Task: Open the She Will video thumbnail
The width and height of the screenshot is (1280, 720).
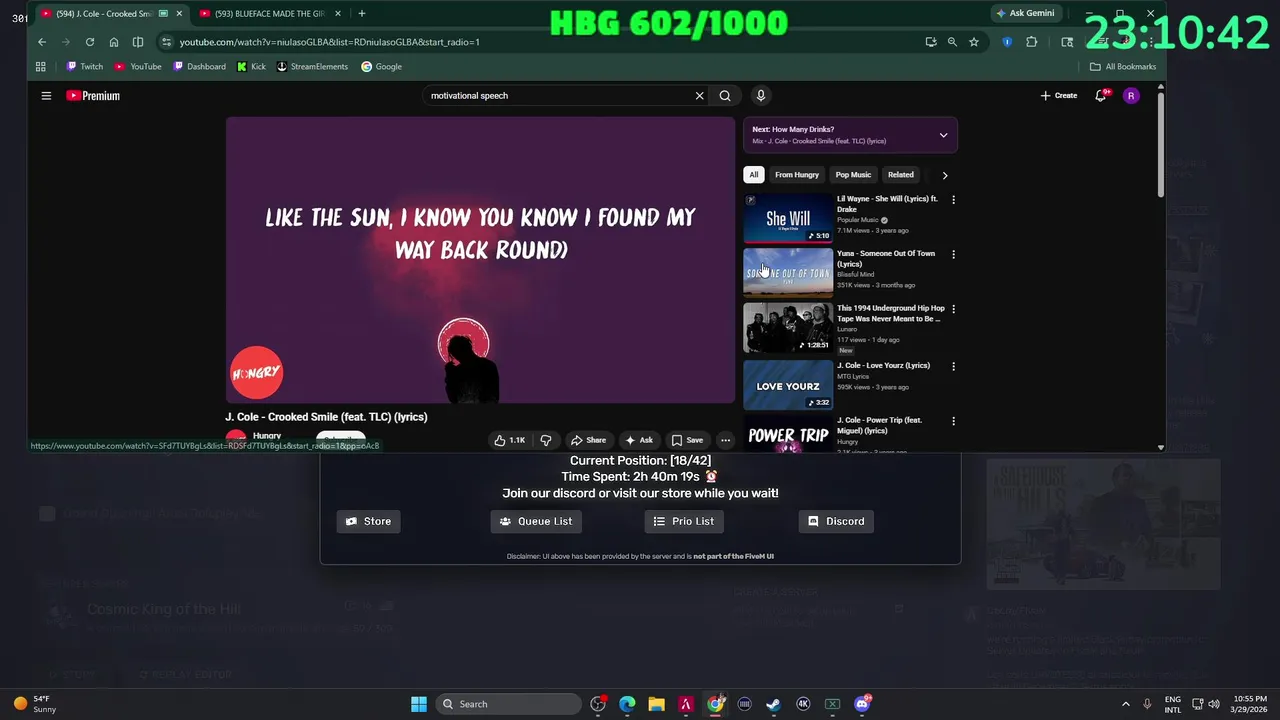Action: click(788, 218)
